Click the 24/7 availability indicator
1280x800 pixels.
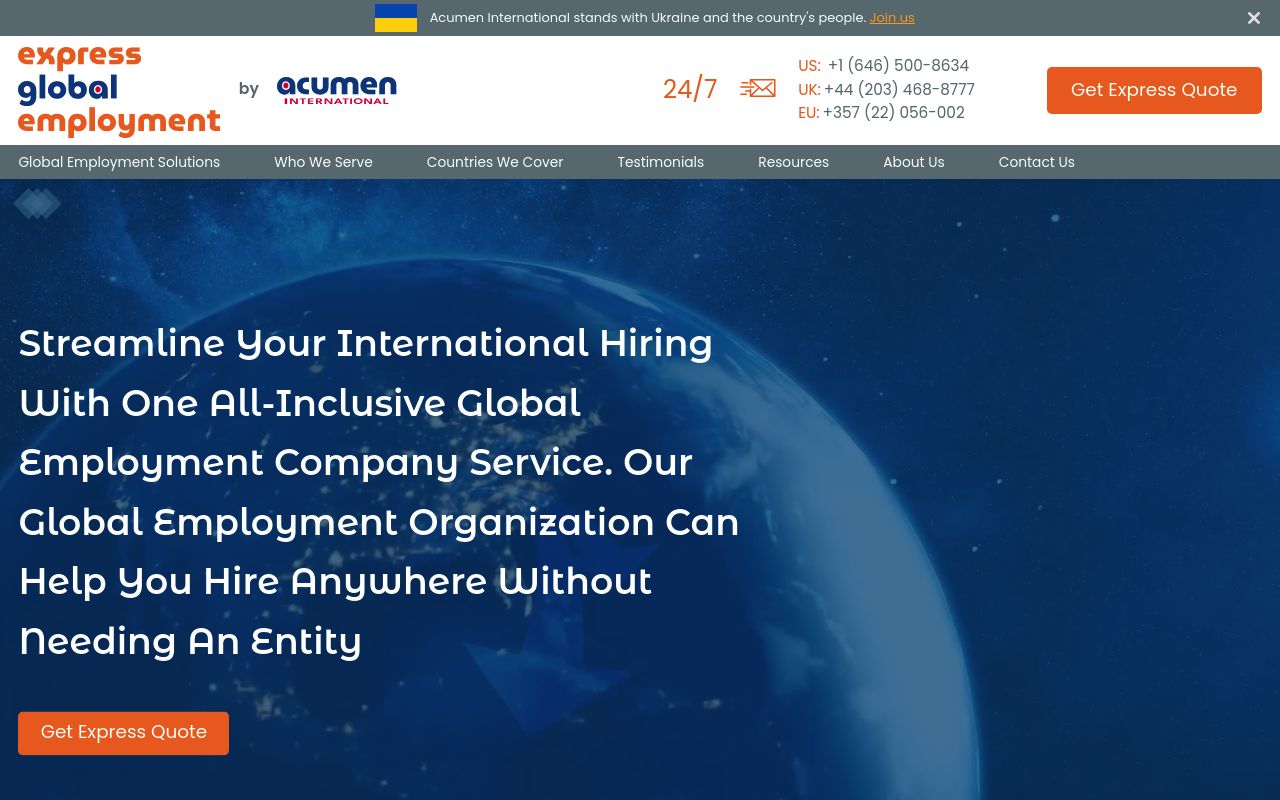[x=690, y=89]
